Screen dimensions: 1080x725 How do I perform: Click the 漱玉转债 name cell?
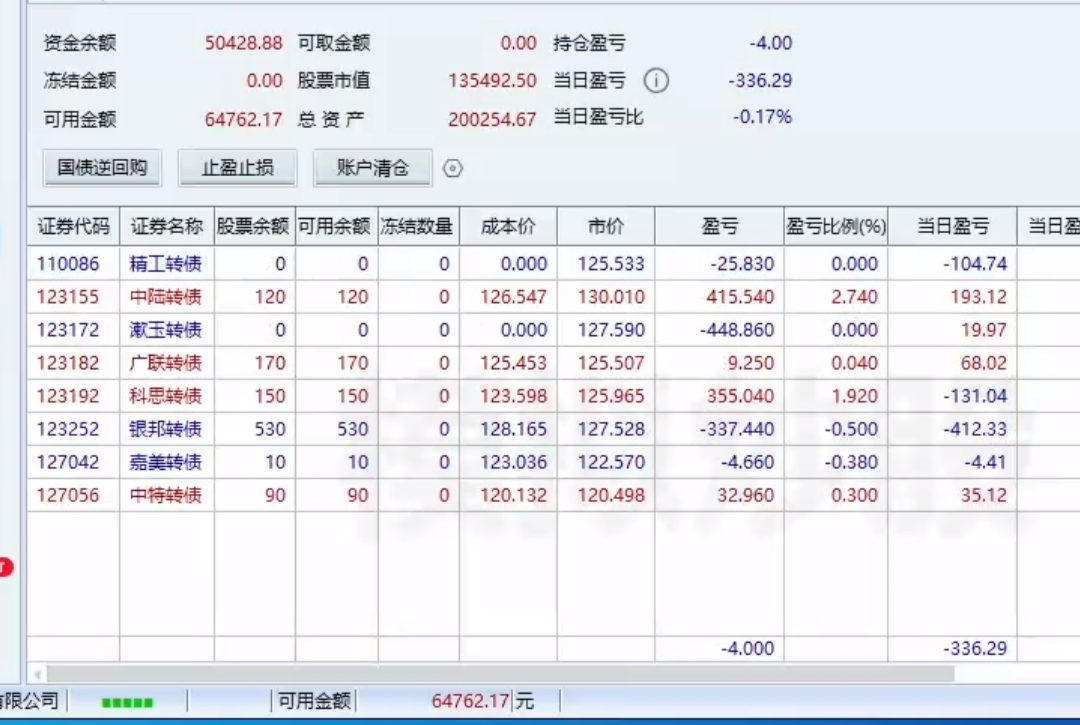[x=165, y=330]
